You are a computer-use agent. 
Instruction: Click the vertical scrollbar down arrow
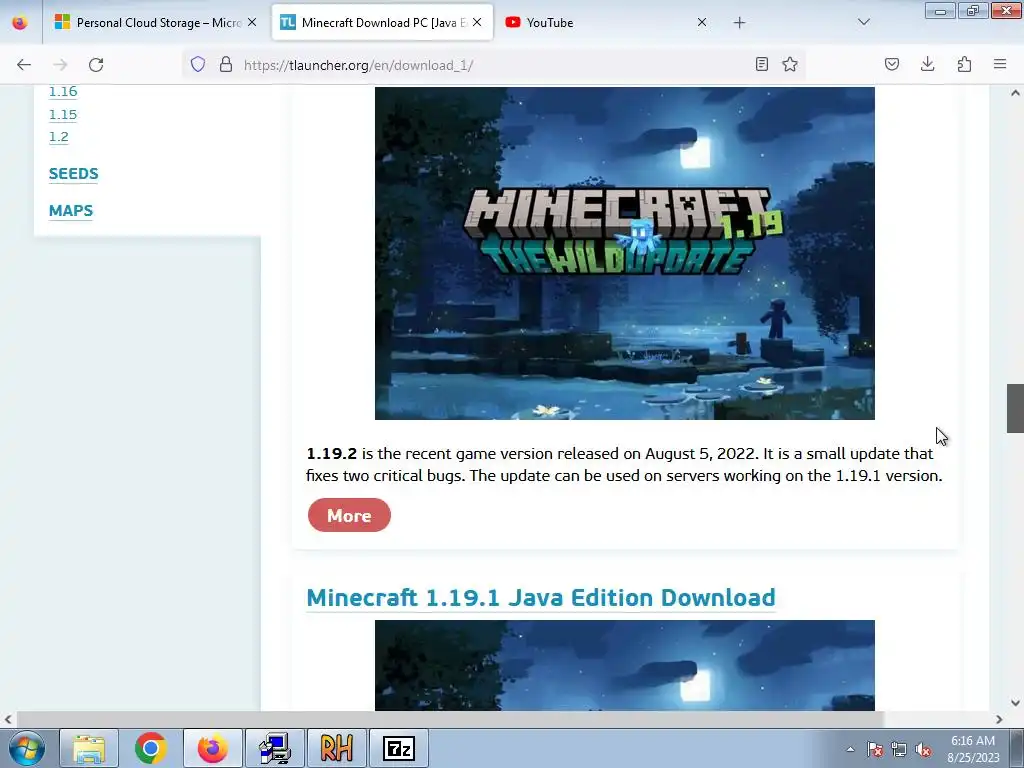click(1015, 703)
